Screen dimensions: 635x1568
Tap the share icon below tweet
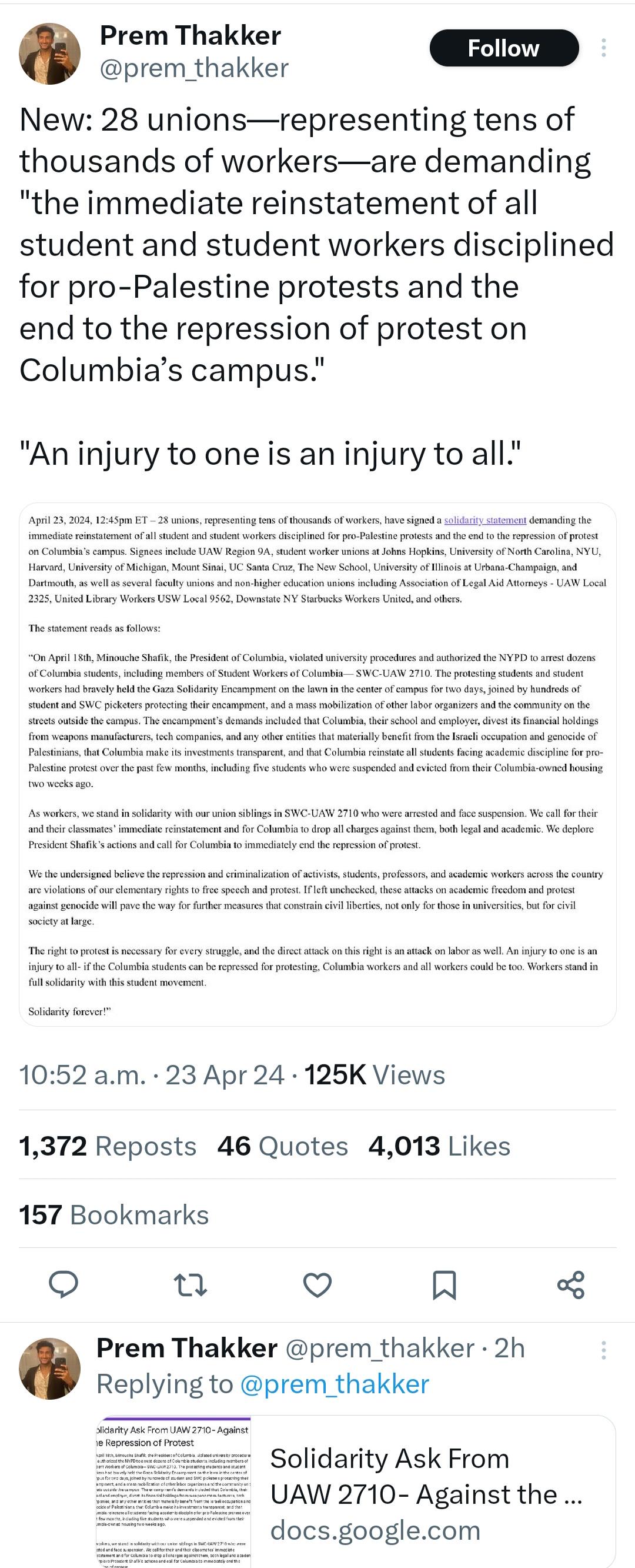pos(571,1284)
